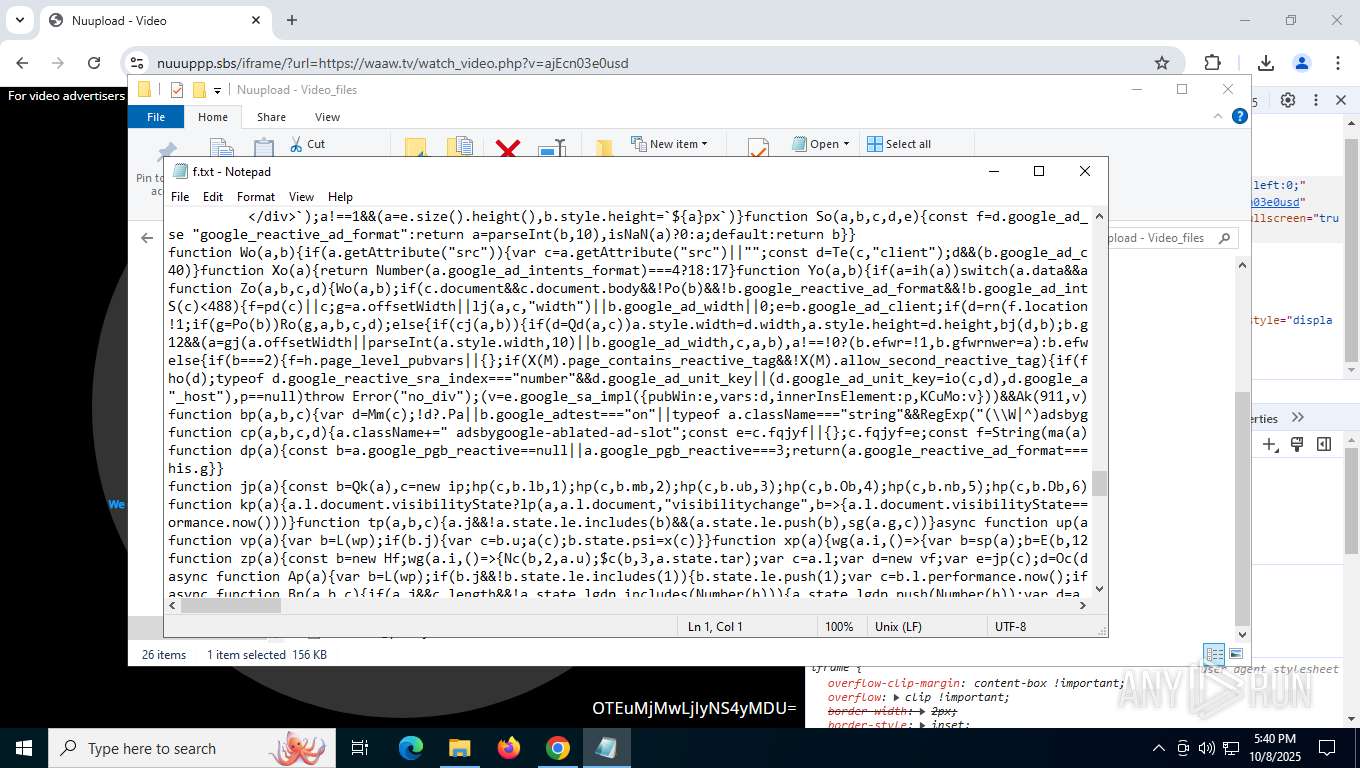Click the Notepad scroll right arrow

click(x=1083, y=605)
